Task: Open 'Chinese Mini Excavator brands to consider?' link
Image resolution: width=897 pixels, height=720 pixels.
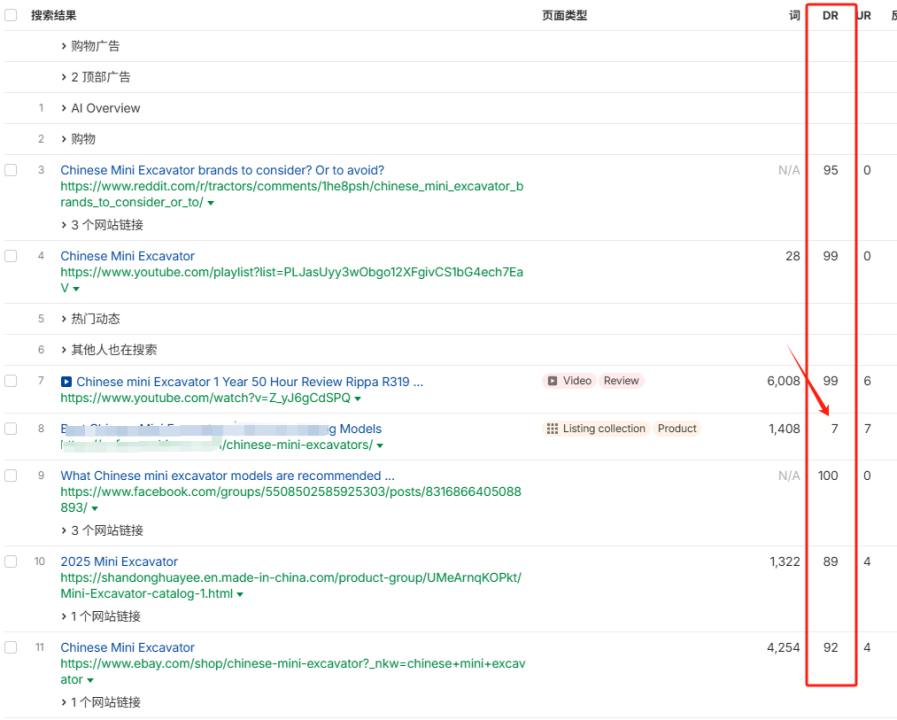Action: [223, 170]
